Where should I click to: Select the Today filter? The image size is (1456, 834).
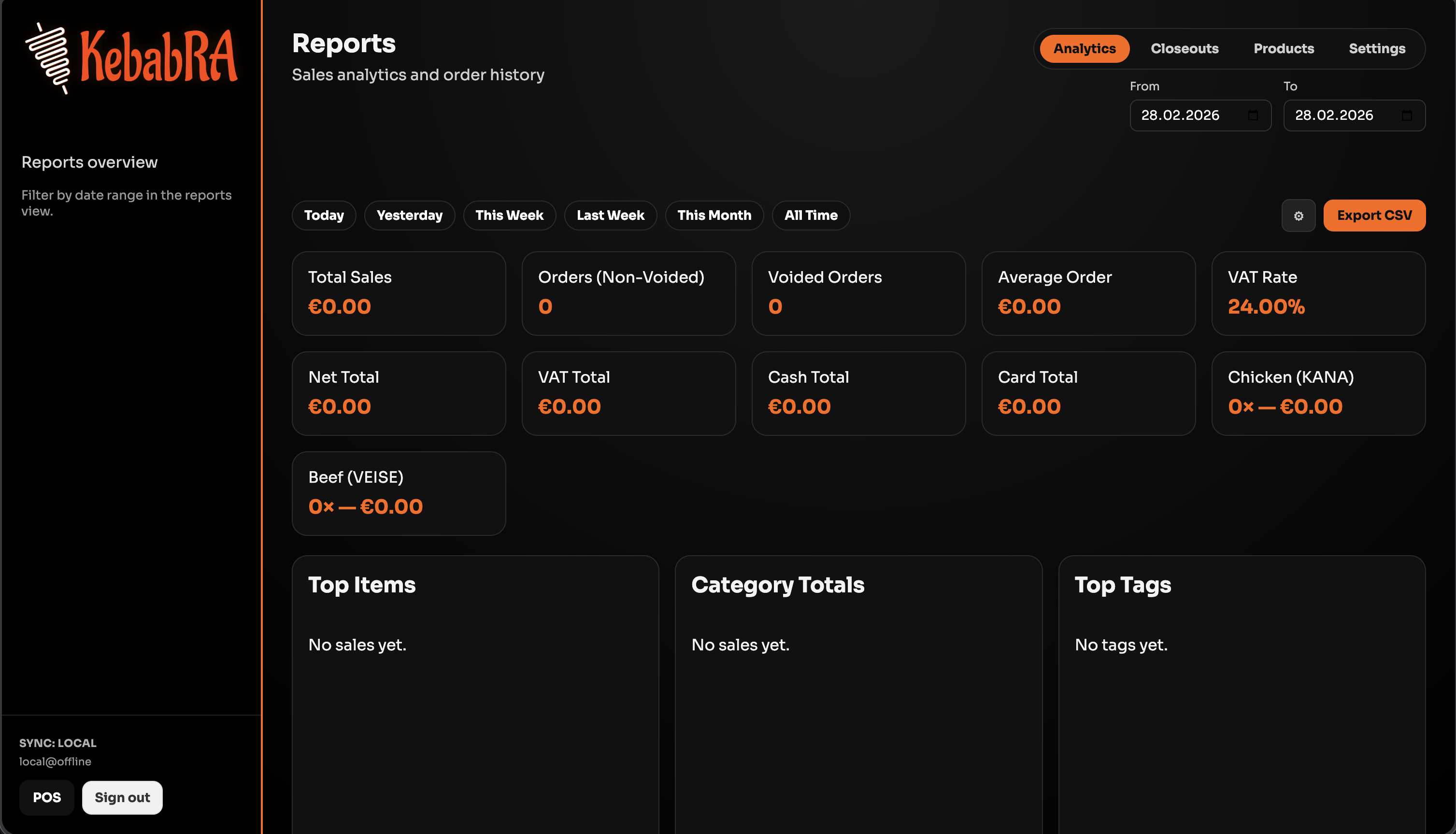pos(324,216)
